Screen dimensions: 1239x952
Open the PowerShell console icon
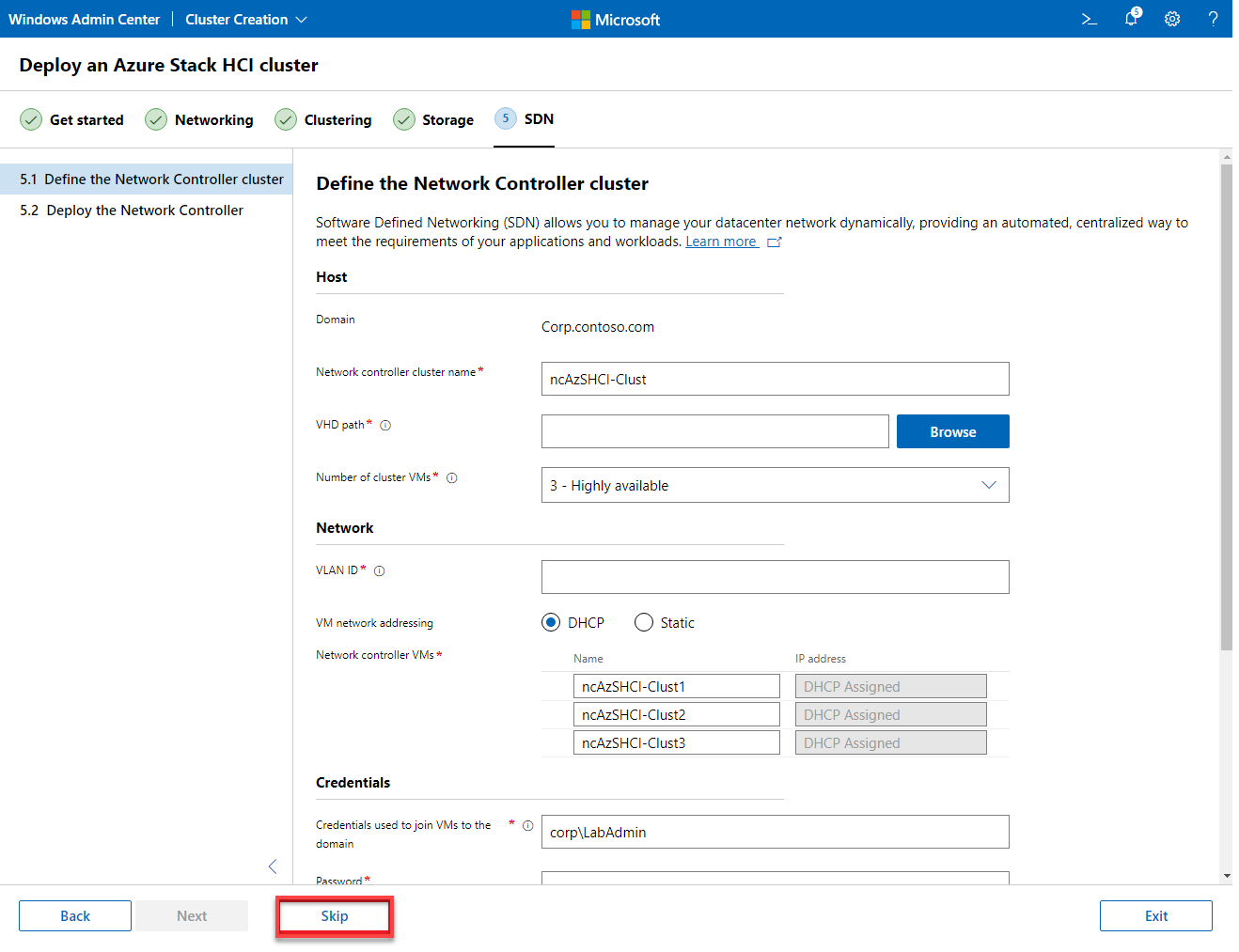pyautogui.click(x=1090, y=19)
